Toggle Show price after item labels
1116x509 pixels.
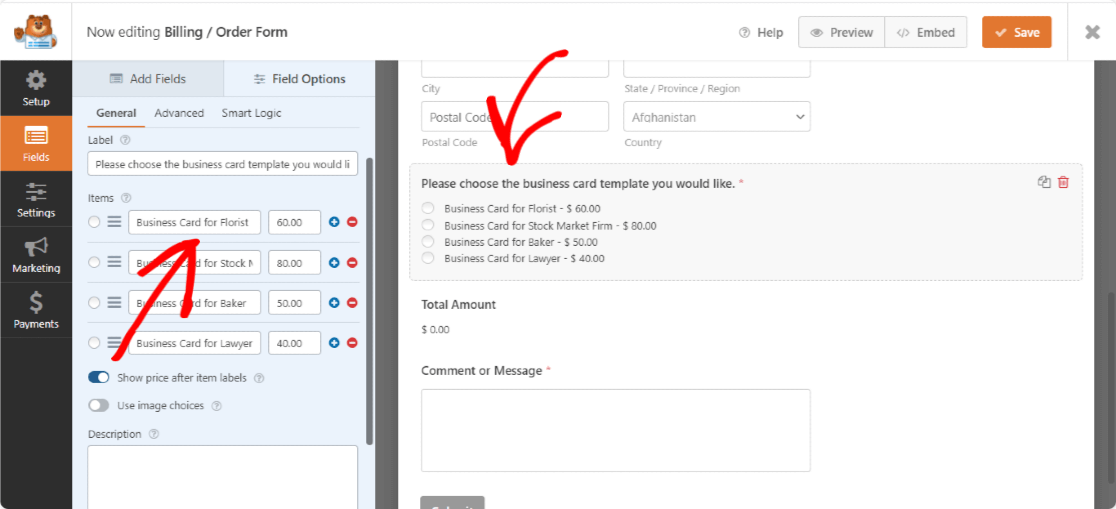coord(99,377)
